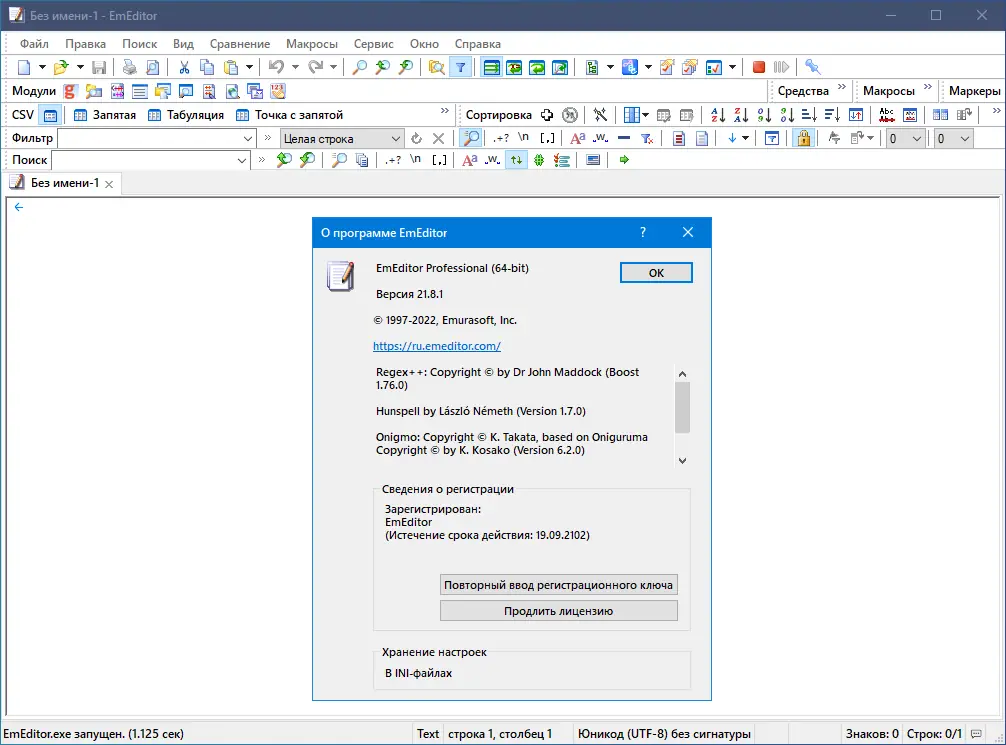The height and width of the screenshot is (745, 1006).
Task: Click the Юникод (UTF-8) encoding in status bar
Action: click(x=664, y=733)
